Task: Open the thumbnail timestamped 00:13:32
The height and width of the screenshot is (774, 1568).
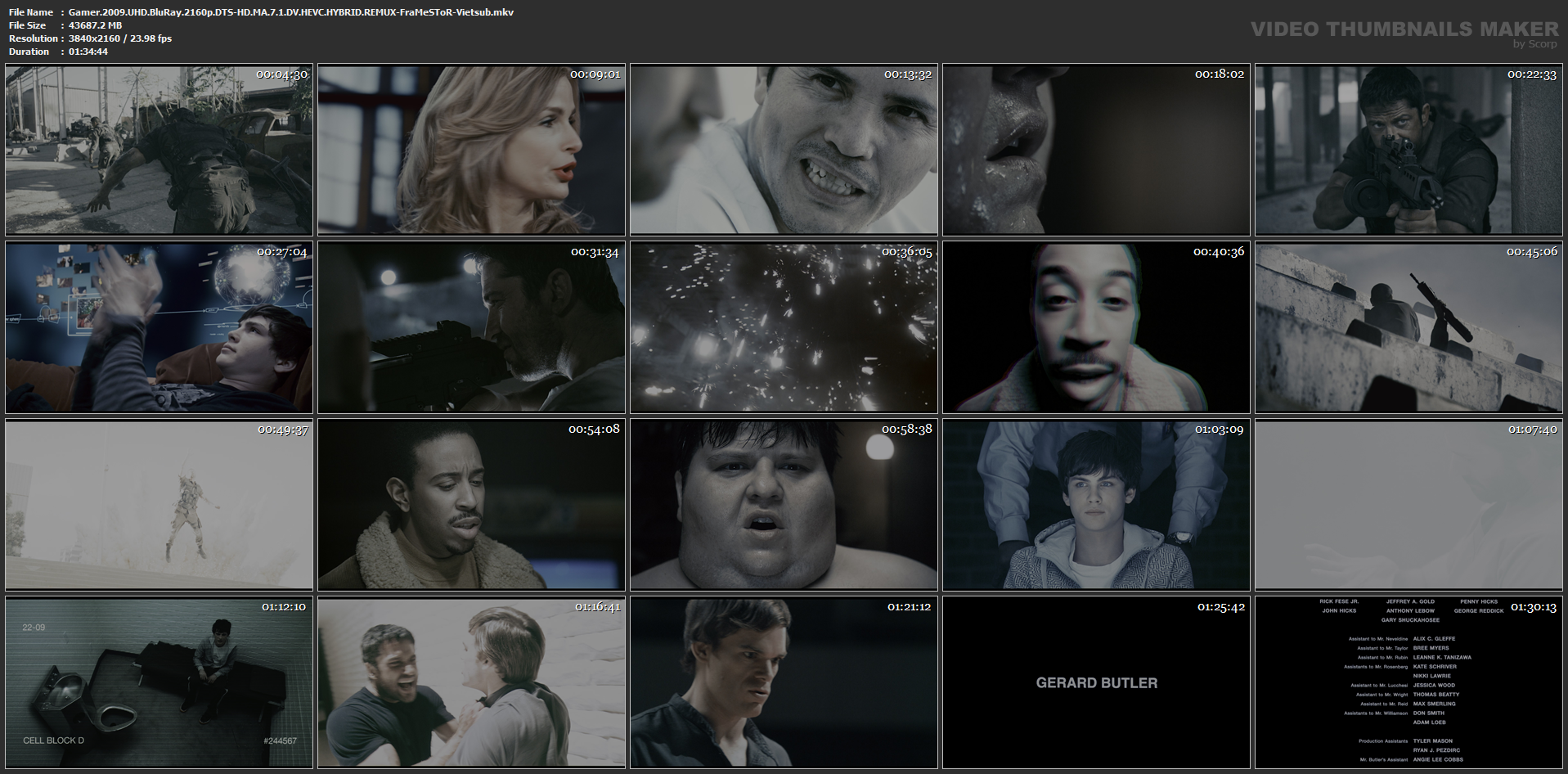Action: [784, 150]
